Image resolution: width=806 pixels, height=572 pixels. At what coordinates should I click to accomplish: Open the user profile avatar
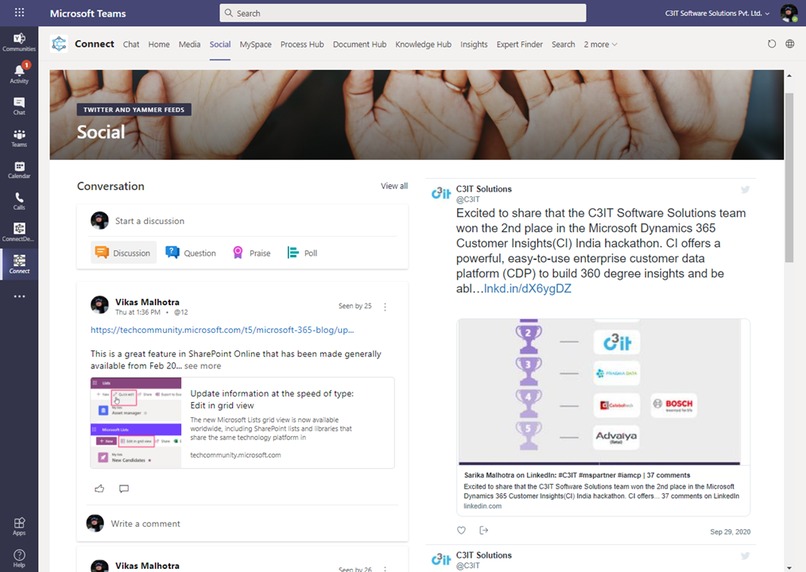click(789, 13)
